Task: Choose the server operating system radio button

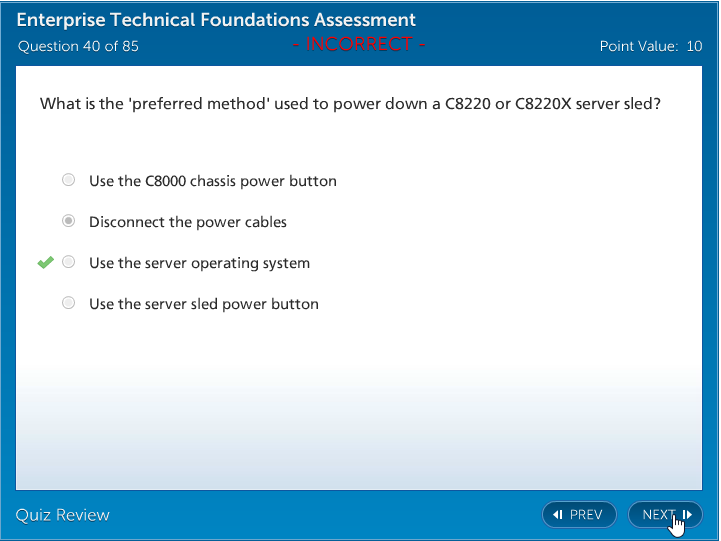Action: click(68, 262)
